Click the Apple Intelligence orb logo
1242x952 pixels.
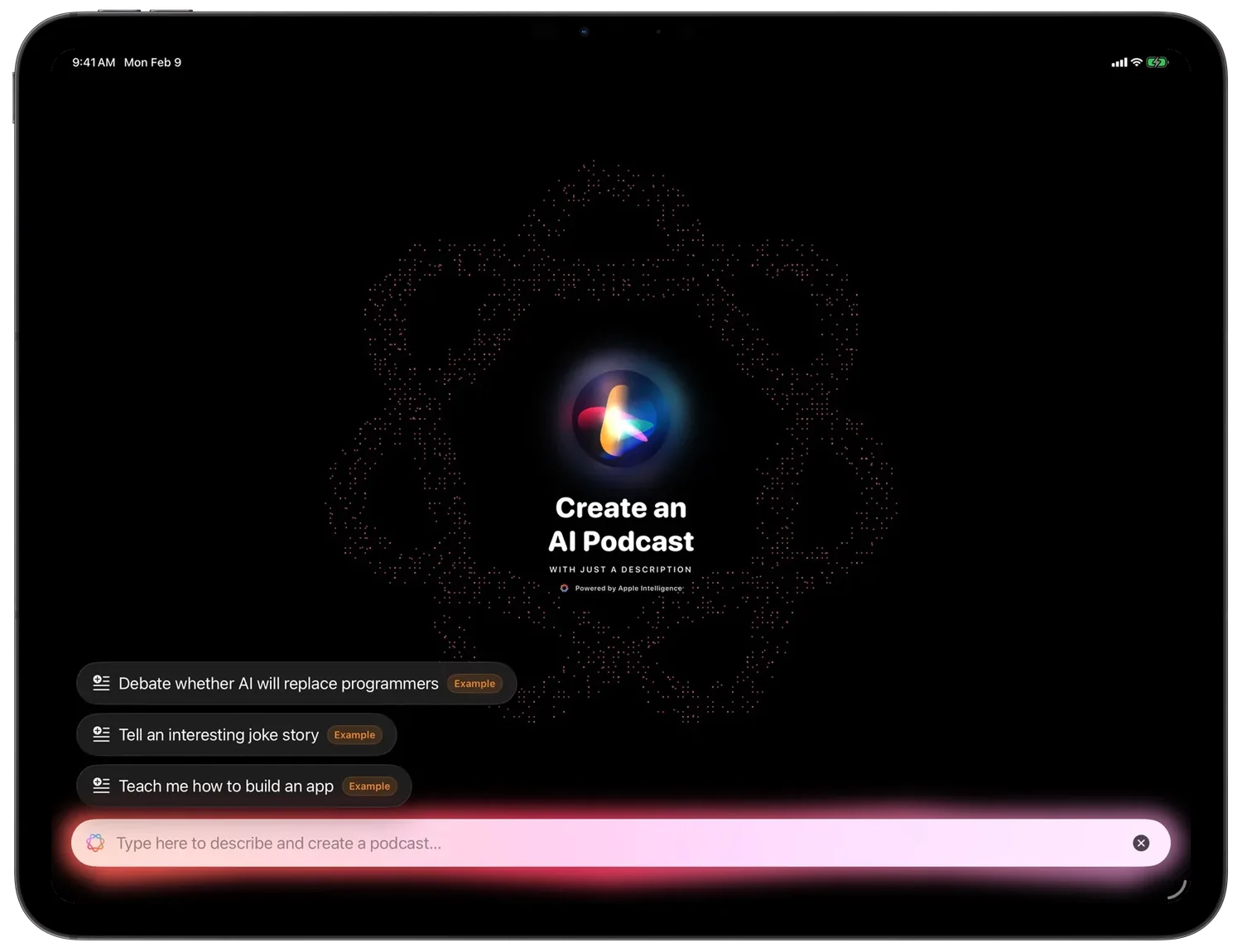621,420
